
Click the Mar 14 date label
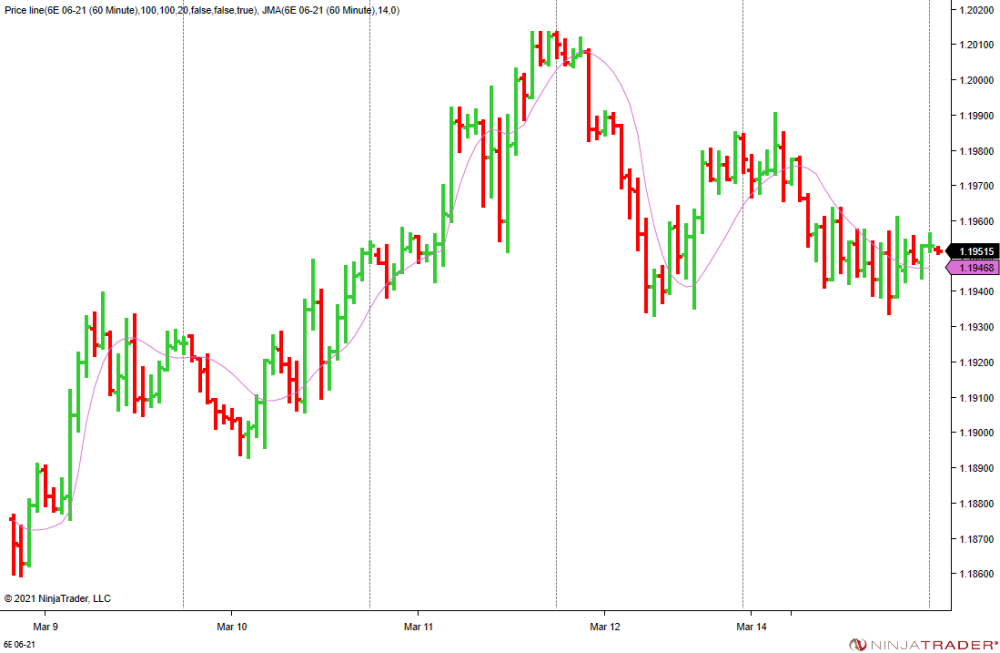[x=752, y=627]
